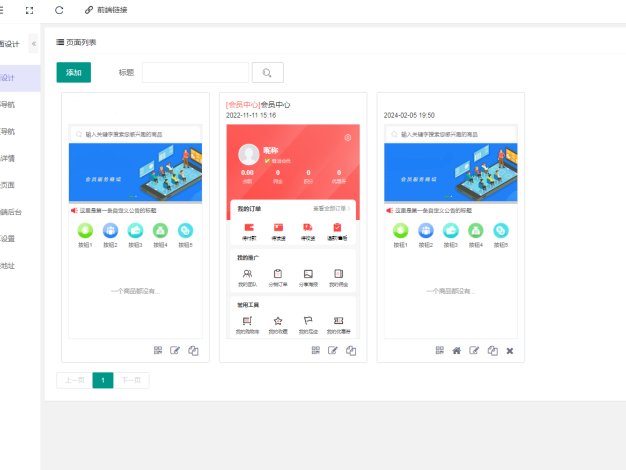626x470 pixels.
Task: Click the 页面列表 header label
Action: [x=76, y=42]
